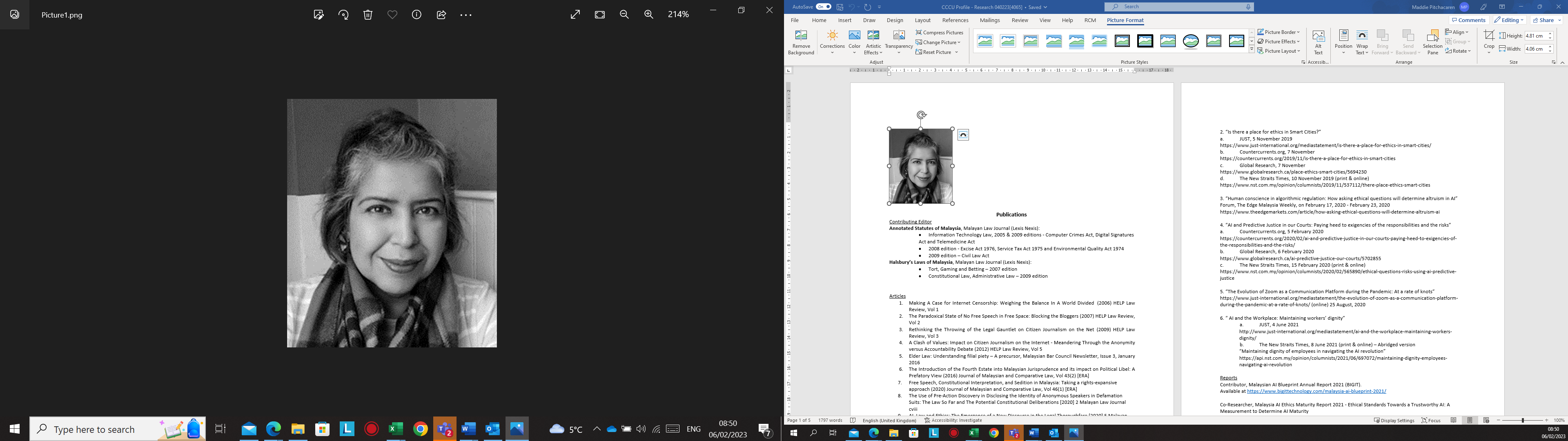Click the Word zoom slider

[x=1523, y=420]
